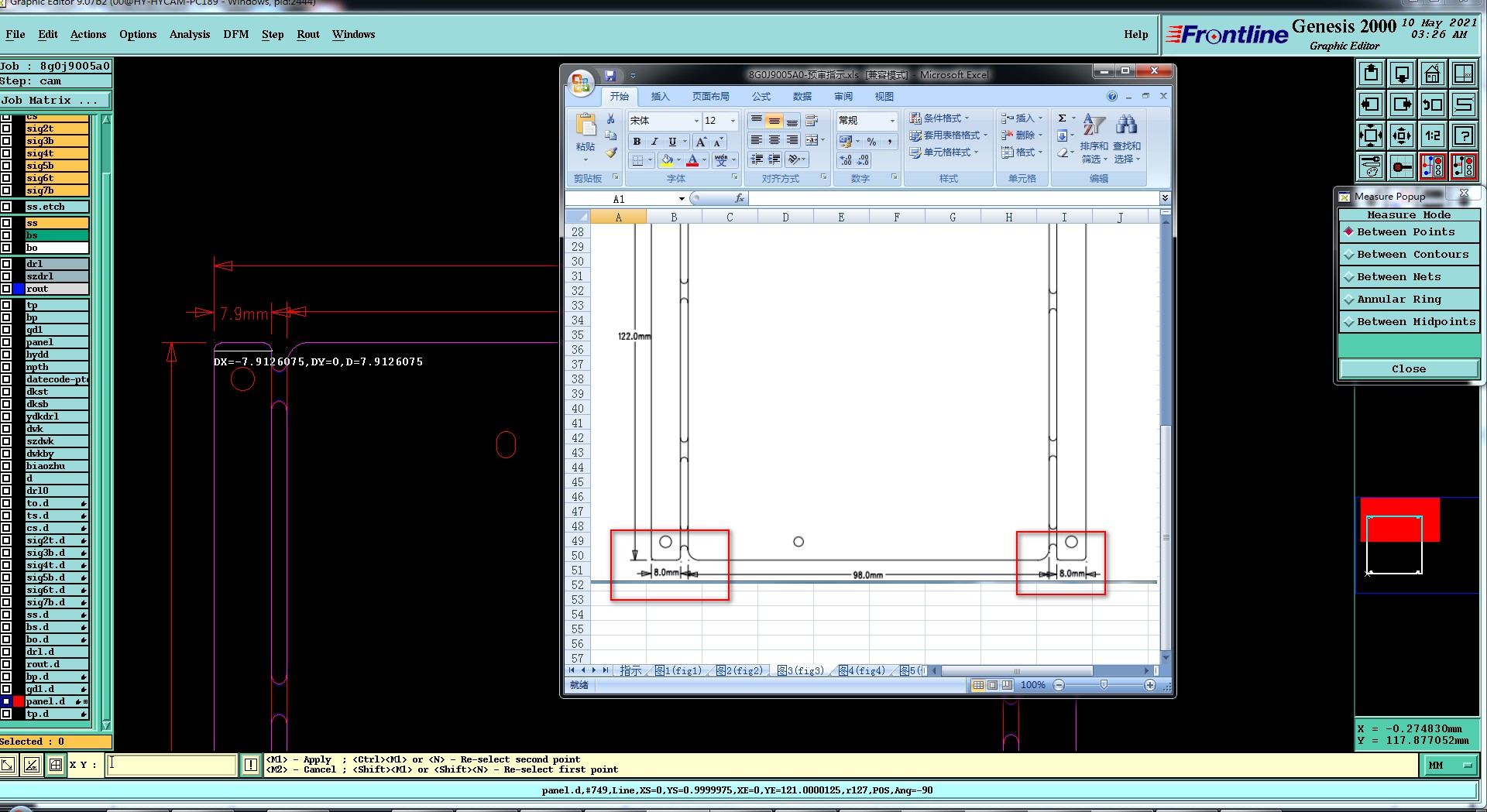Click the Excel cut scissors icon
Image resolution: width=1487 pixels, height=812 pixels.
pyautogui.click(x=610, y=118)
